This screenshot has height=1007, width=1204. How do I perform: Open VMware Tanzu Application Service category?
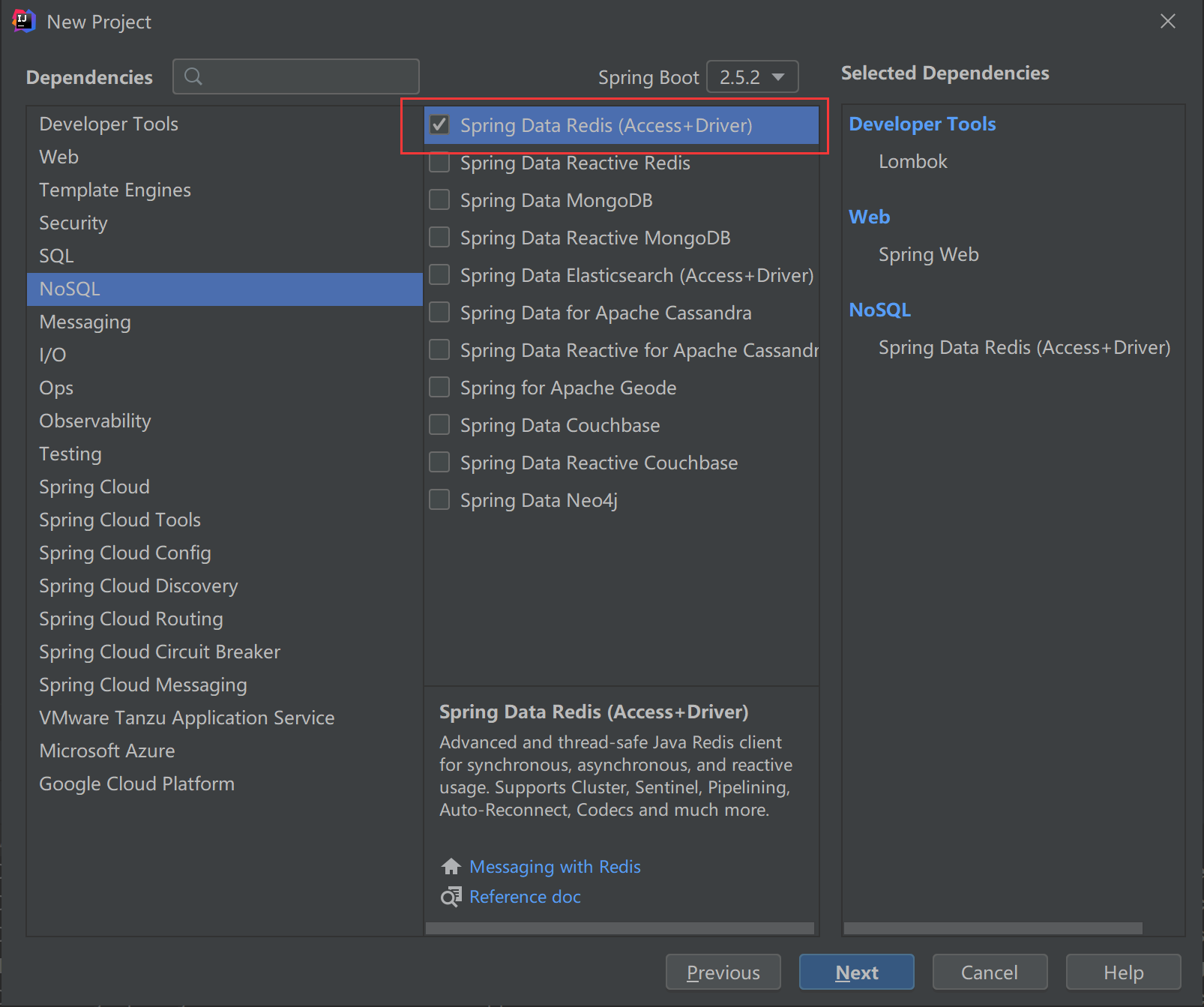tap(225, 718)
